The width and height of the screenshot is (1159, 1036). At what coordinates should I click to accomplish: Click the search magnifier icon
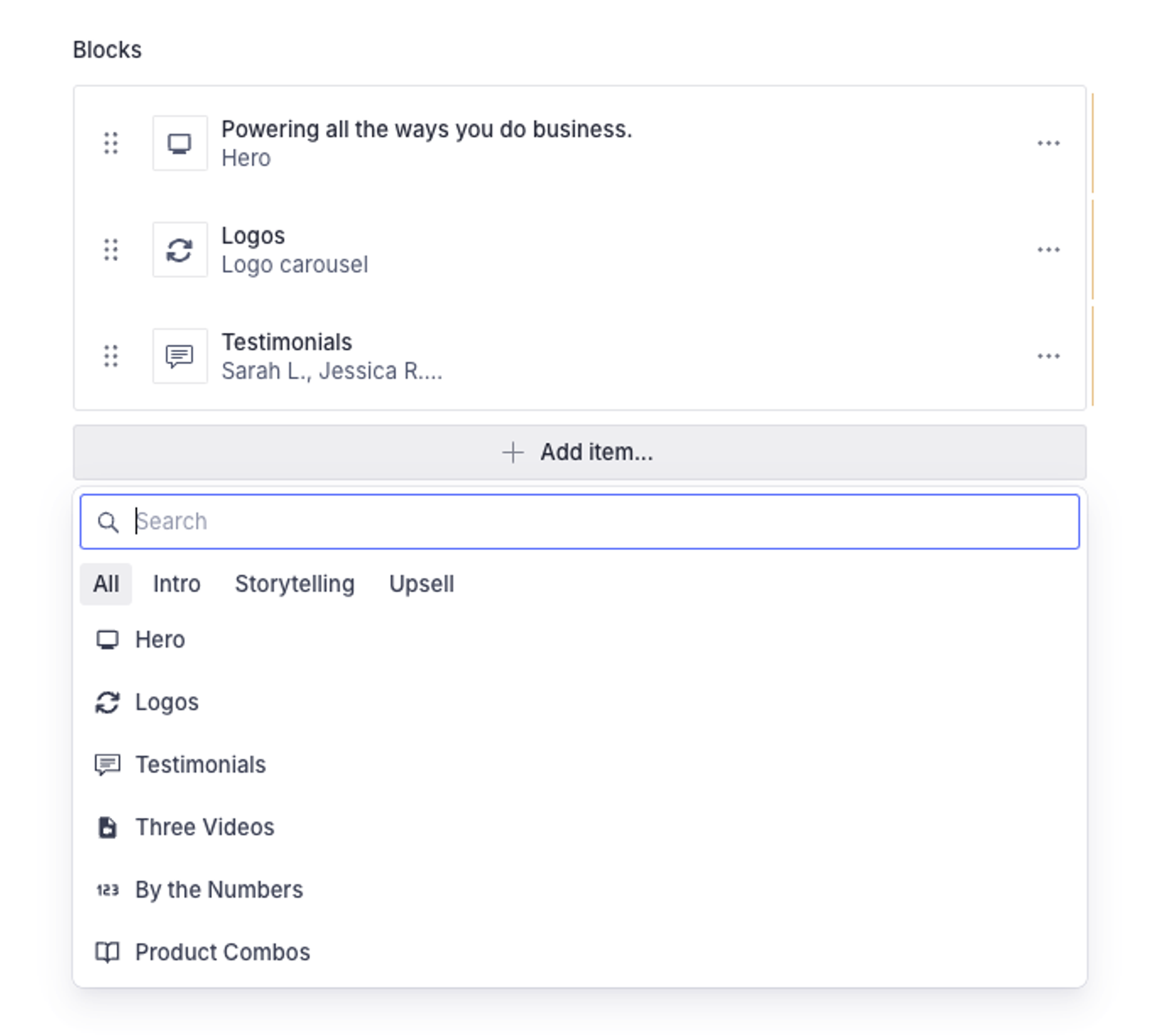[108, 522]
